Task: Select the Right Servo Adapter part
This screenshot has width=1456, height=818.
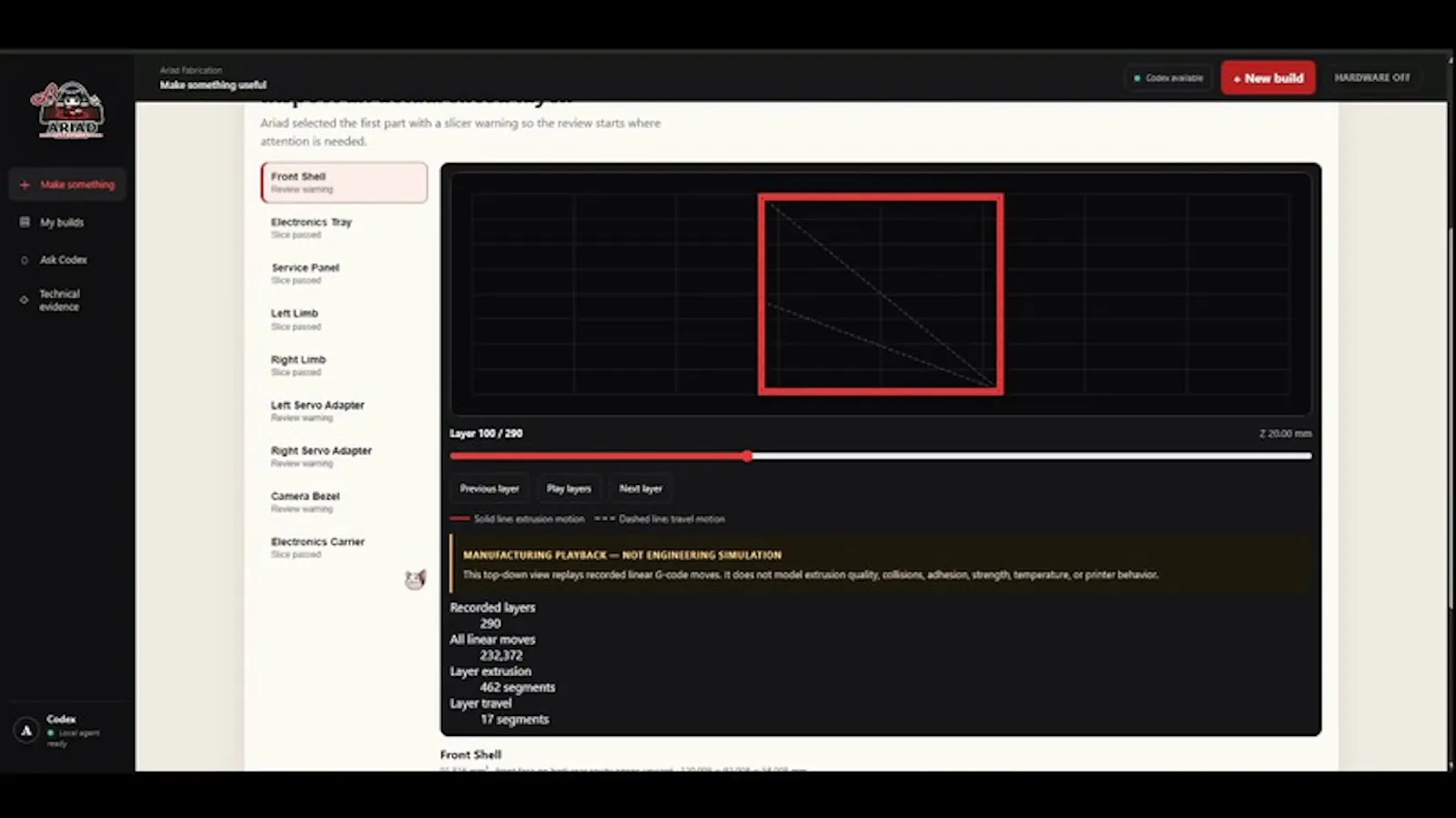Action: 344,456
